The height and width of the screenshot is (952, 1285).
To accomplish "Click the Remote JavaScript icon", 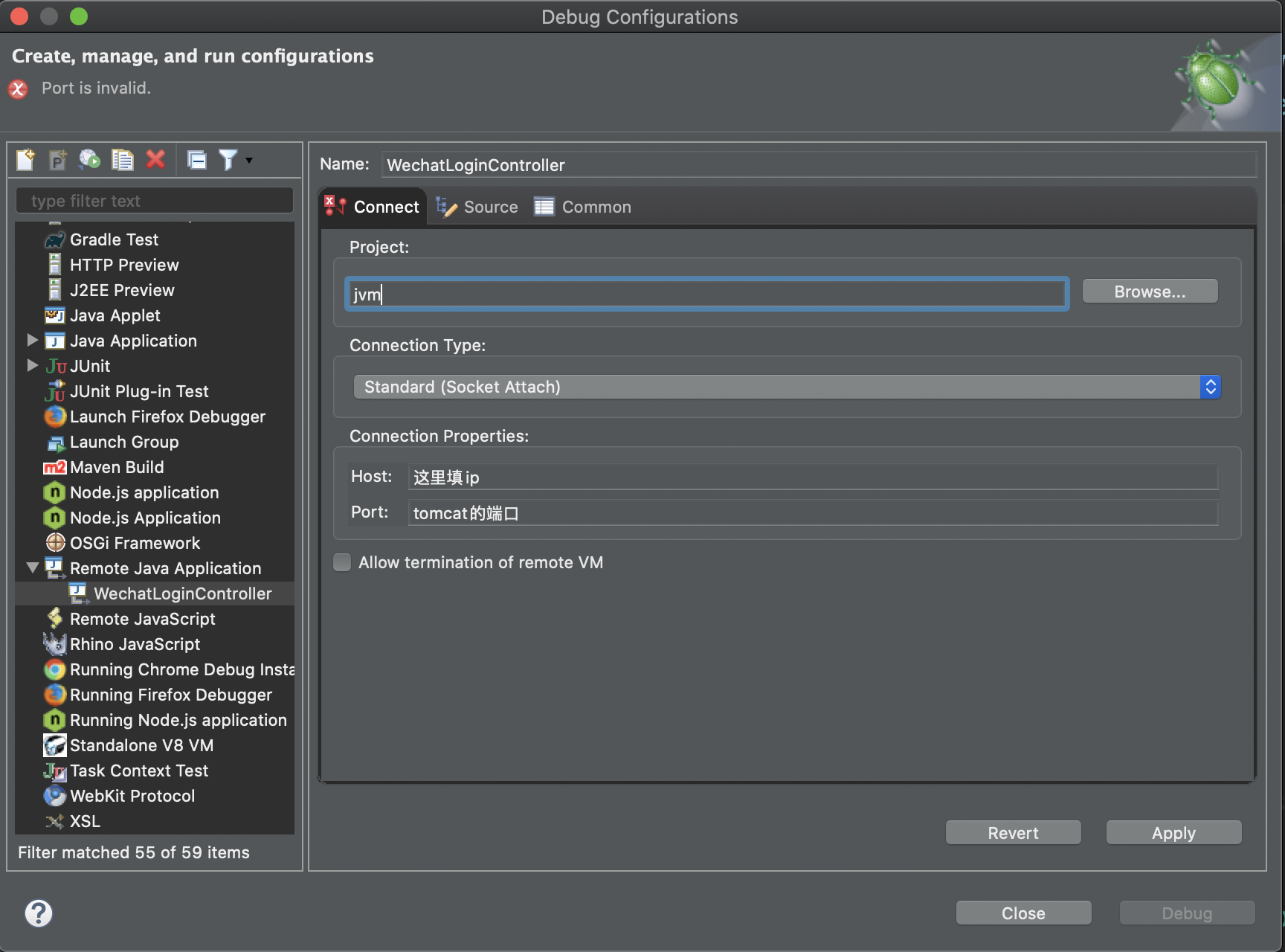I will [x=55, y=619].
